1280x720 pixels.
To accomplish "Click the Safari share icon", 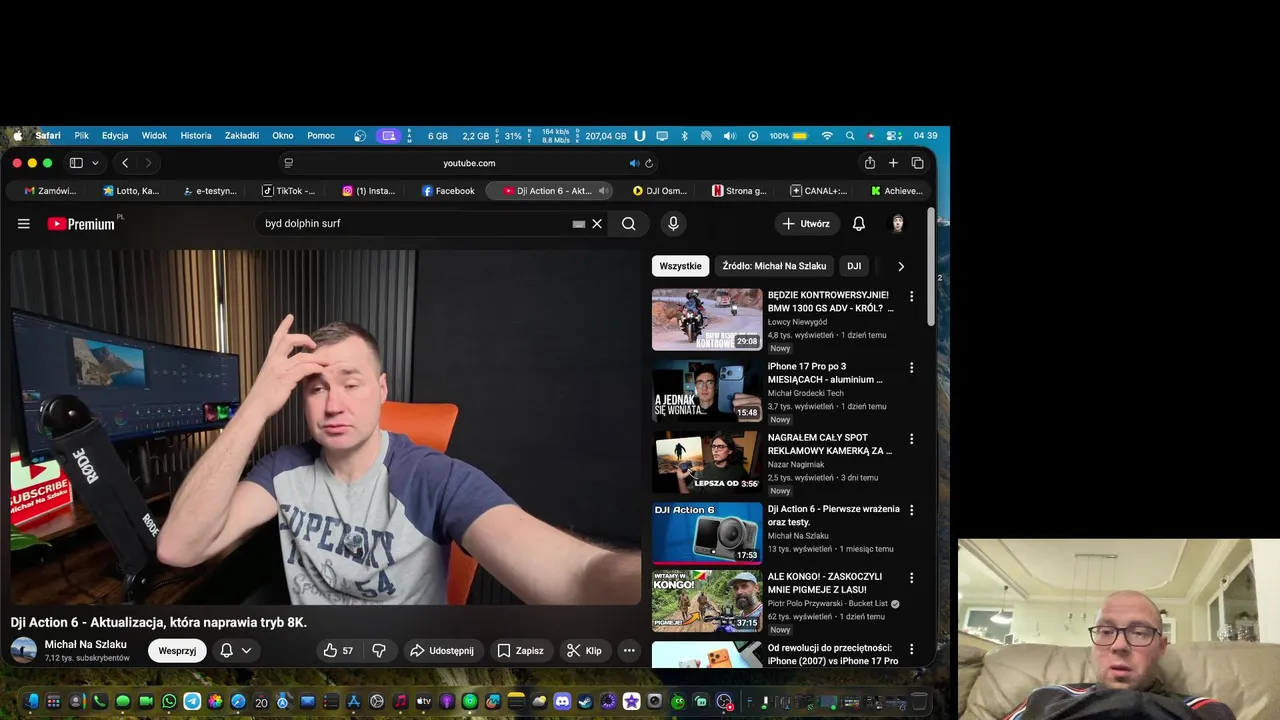I will coord(870,163).
